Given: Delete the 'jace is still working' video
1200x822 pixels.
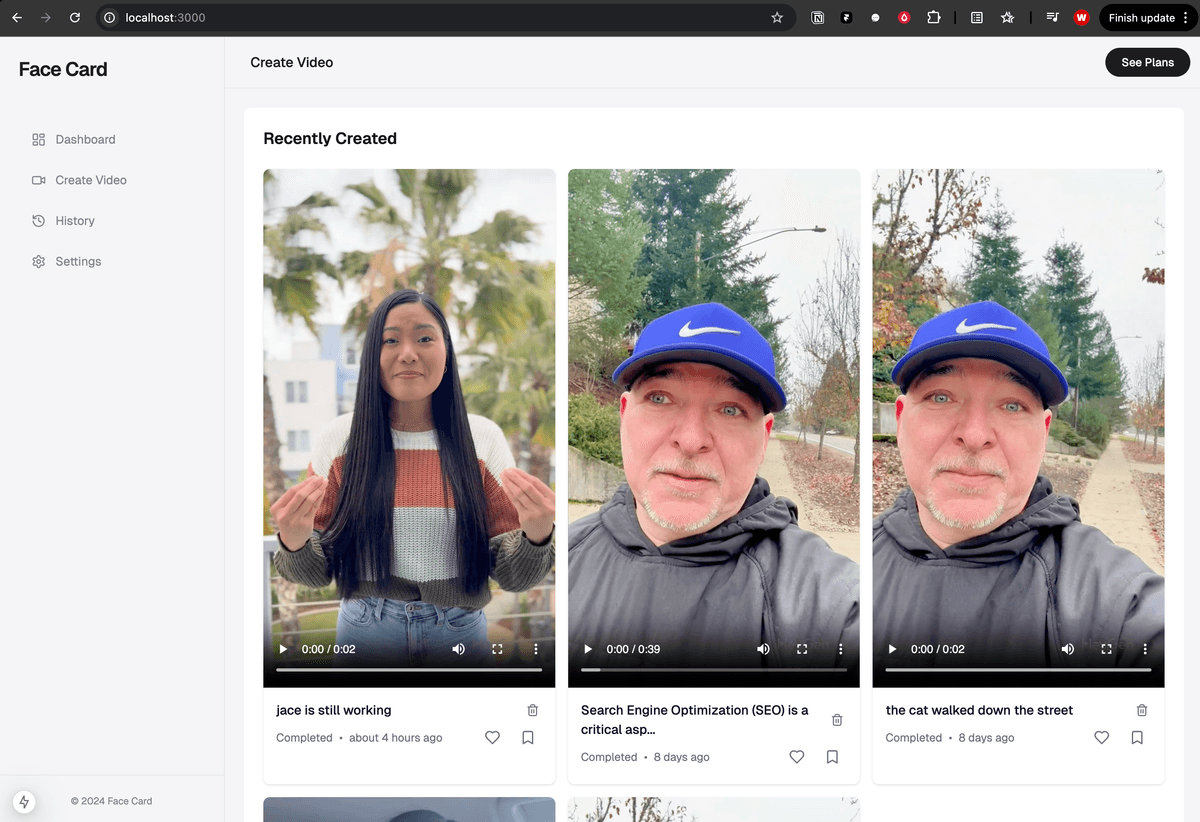Looking at the screenshot, I should tap(532, 710).
